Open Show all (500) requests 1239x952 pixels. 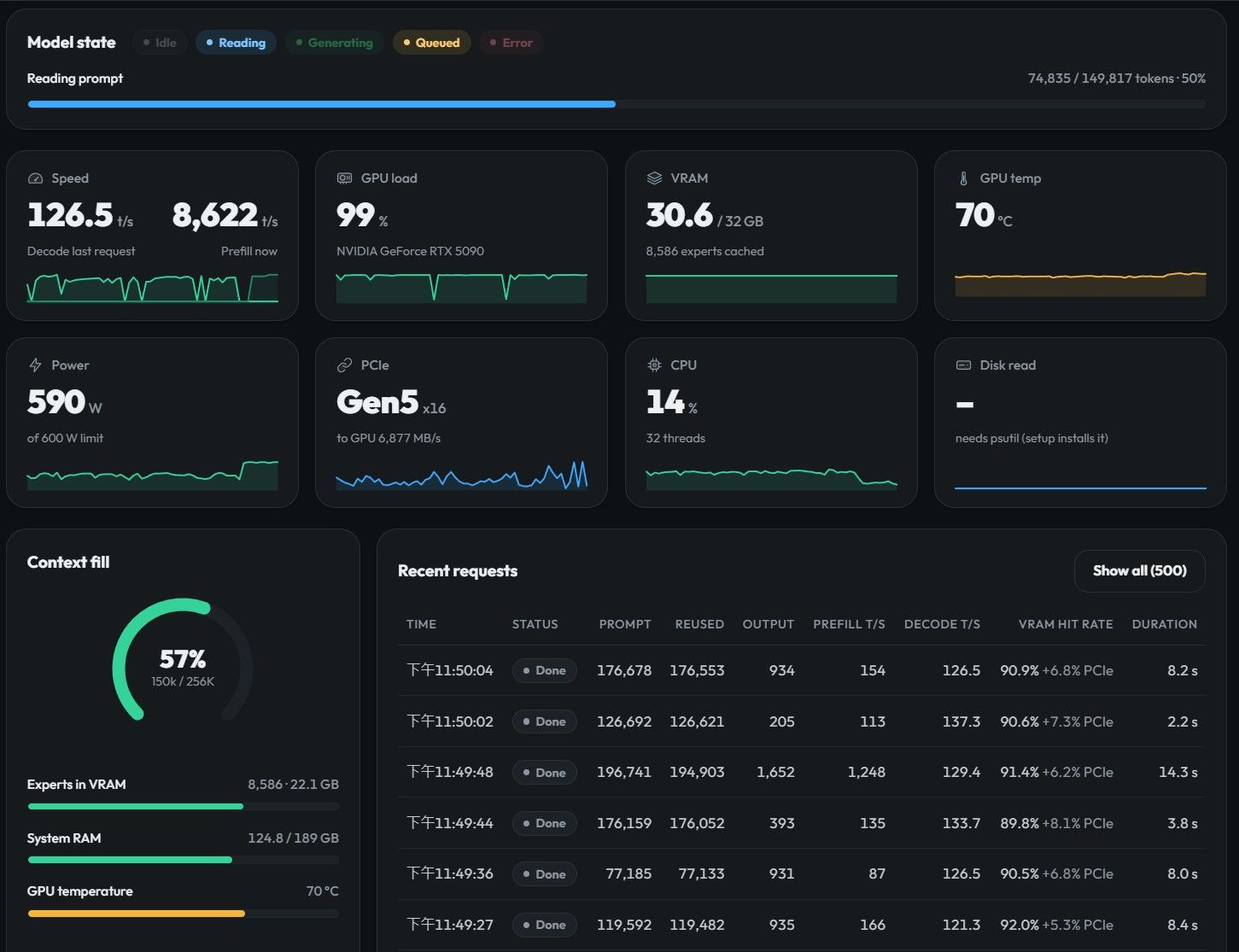pyautogui.click(x=1139, y=570)
